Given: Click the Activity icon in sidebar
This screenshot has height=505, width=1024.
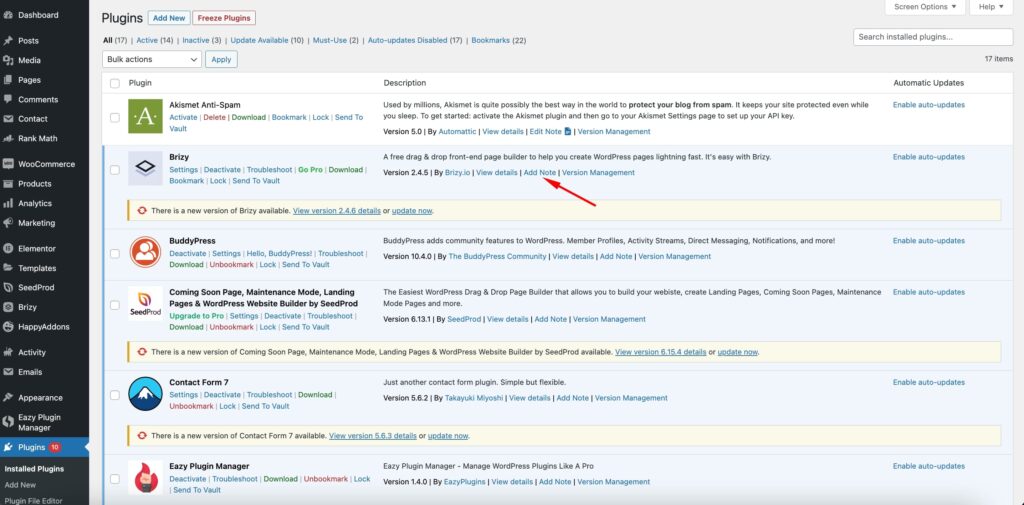Looking at the screenshot, I should click(8, 352).
